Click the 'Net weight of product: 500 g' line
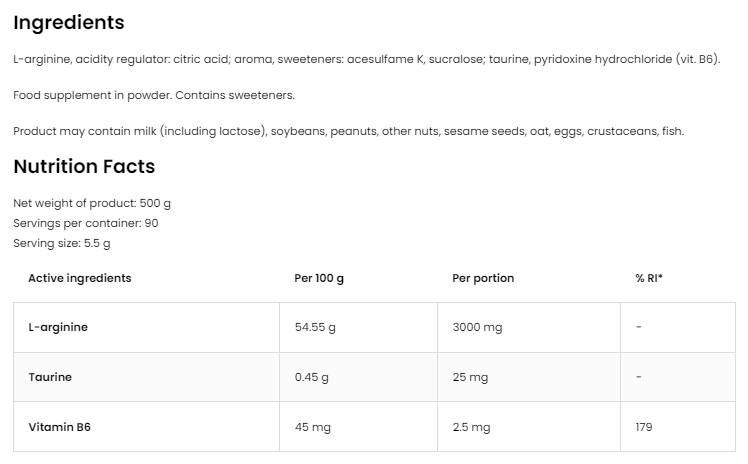This screenshot has width=748, height=464. (92, 203)
